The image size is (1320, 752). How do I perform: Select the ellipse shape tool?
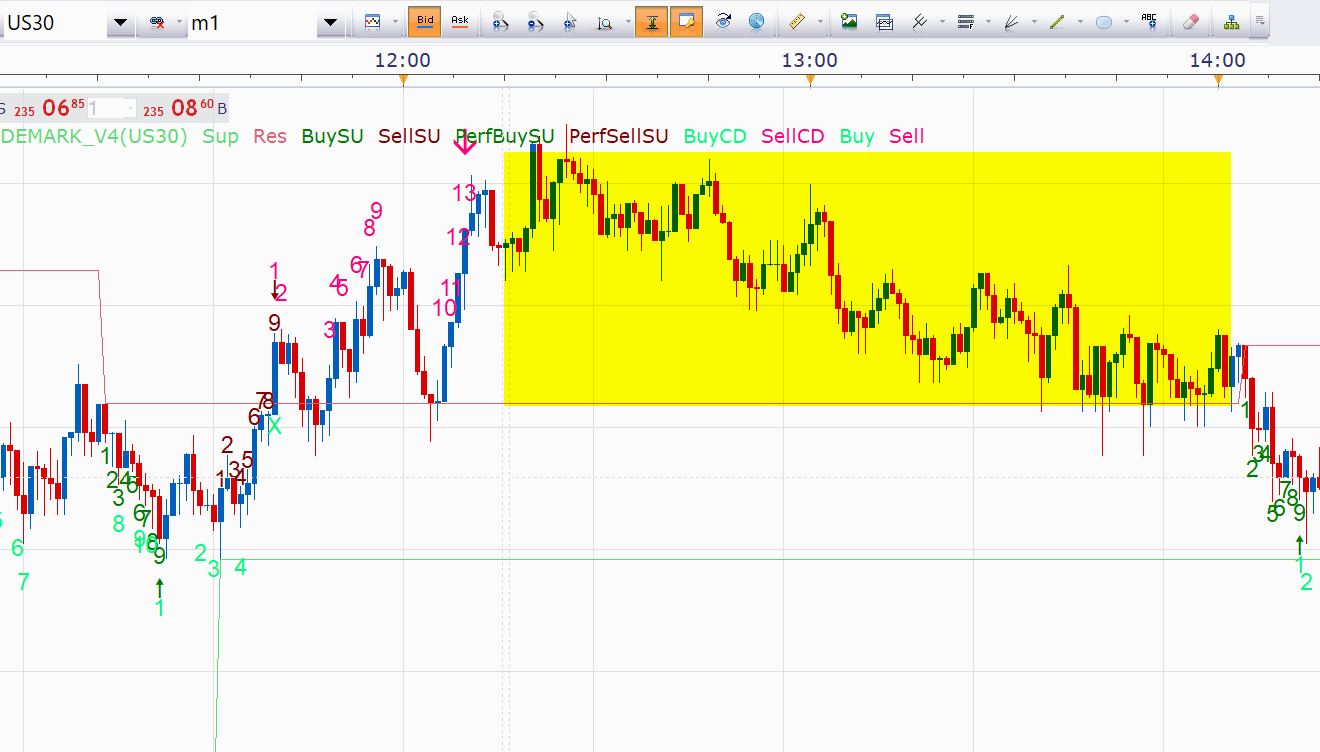coord(1104,21)
